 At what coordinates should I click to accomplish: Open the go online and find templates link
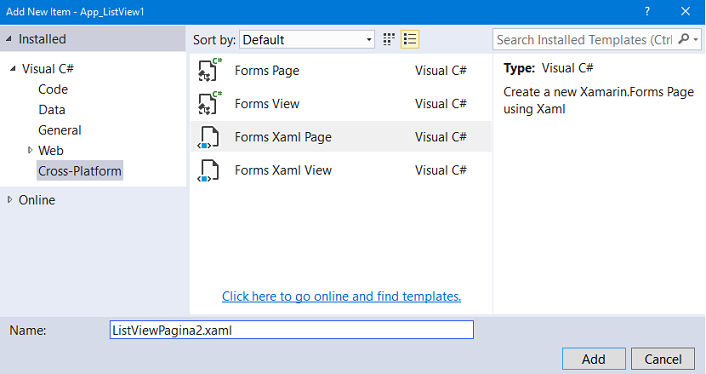coord(341,296)
